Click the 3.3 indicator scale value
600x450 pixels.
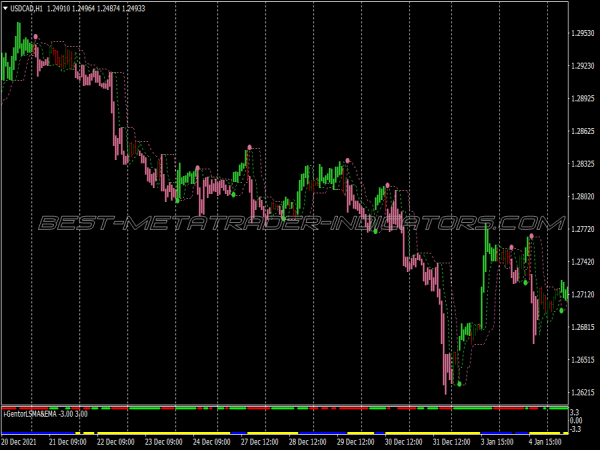click(x=575, y=412)
